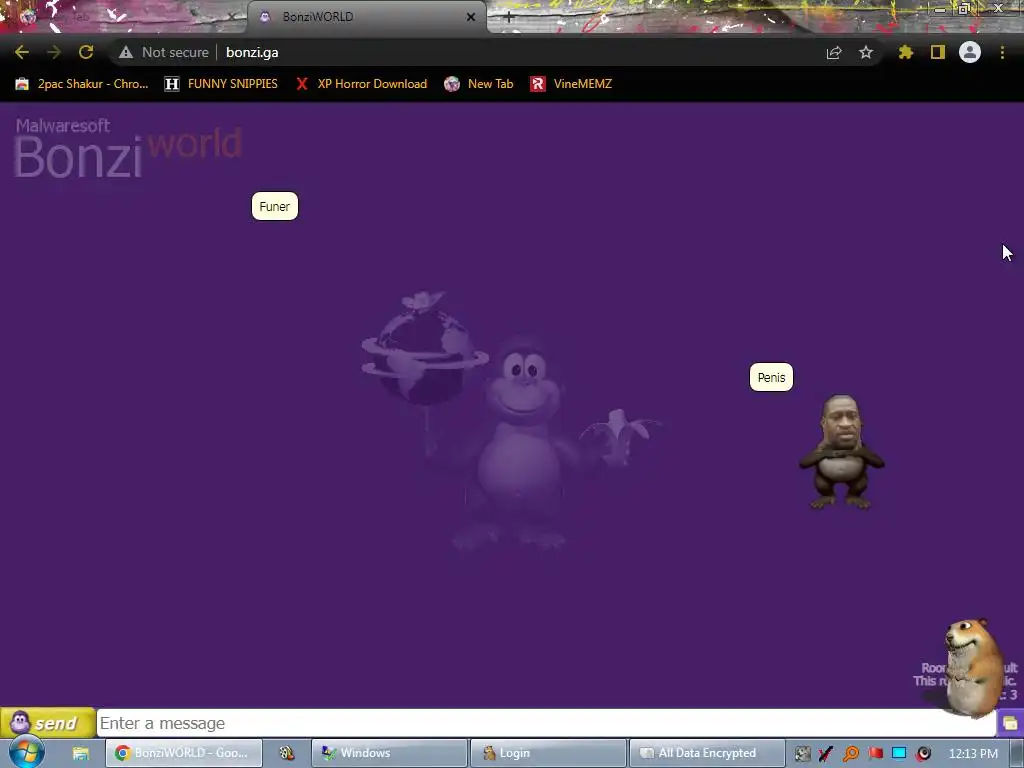This screenshot has height=768, width=1024.
Task: Open the FUNNY SNIPPIES bookmark
Action: (221, 84)
